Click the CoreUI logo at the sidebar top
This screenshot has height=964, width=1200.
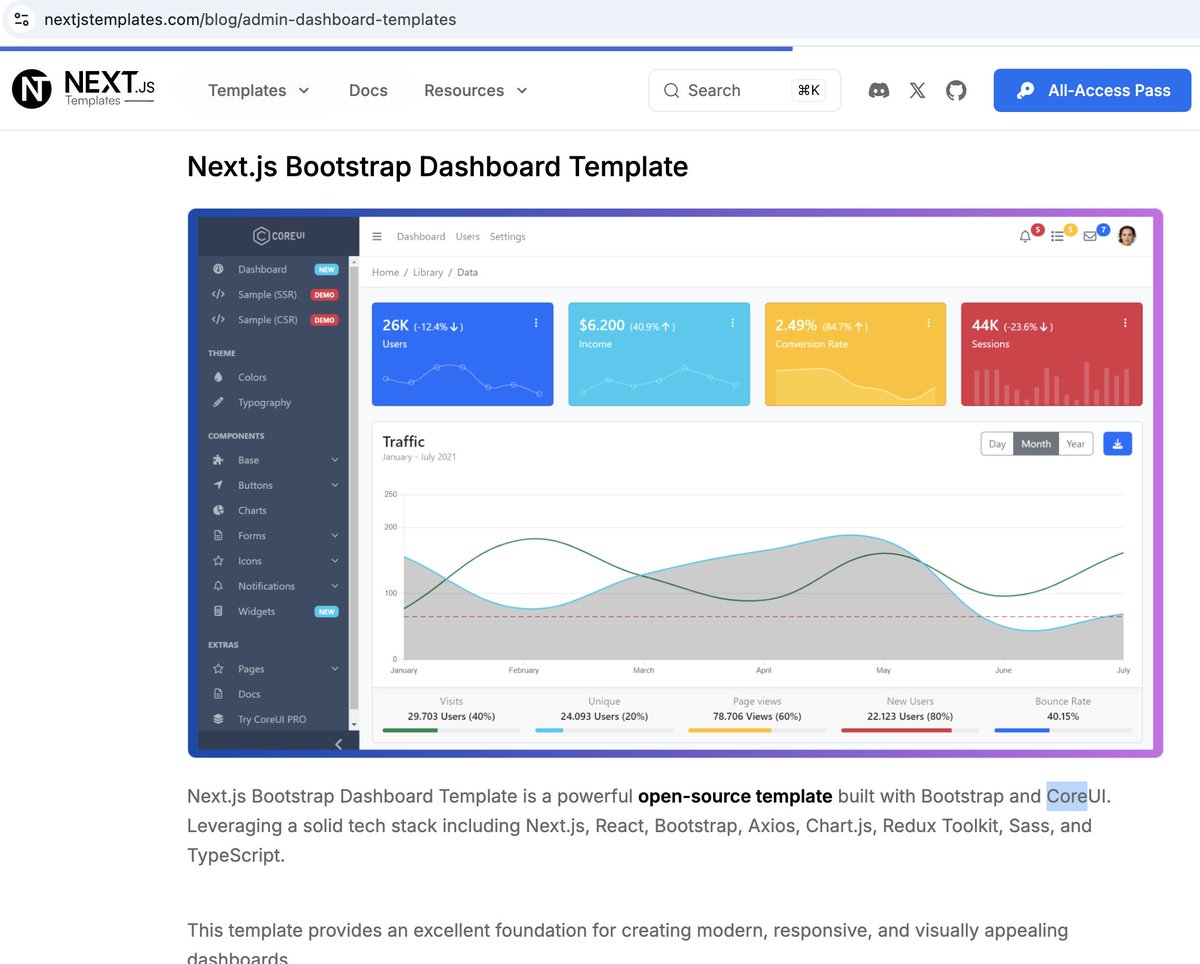[279, 236]
